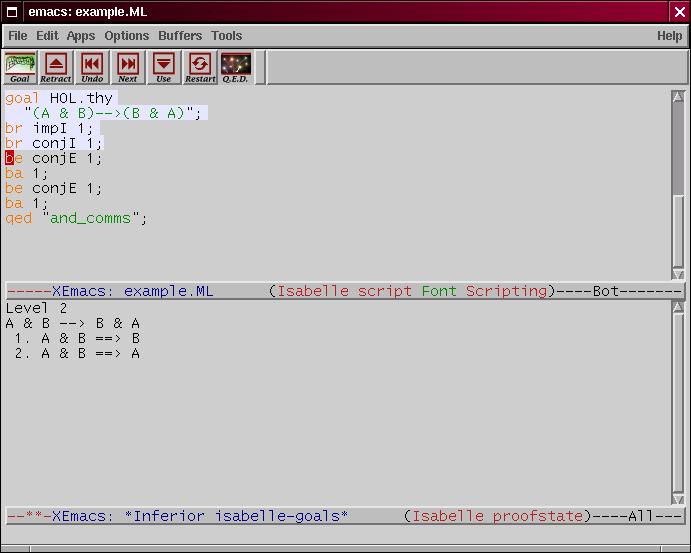Expand the Options menu
691x553 pixels.
tap(127, 36)
